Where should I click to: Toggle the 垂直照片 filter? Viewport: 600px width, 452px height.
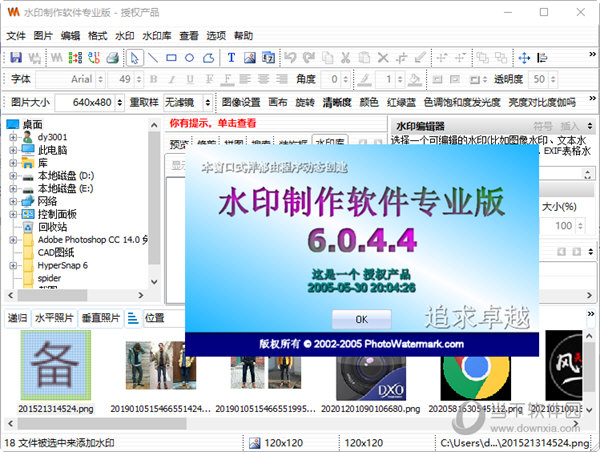101,318
